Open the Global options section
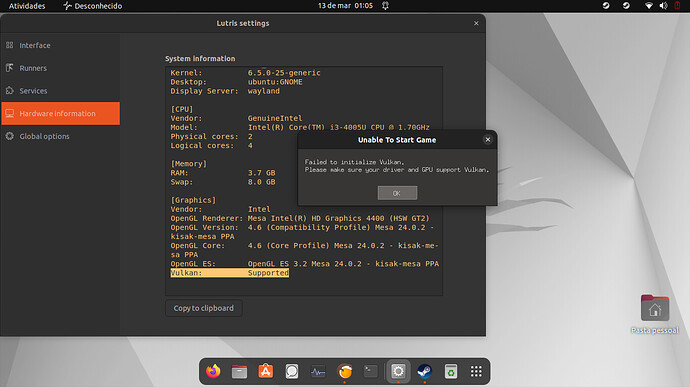690x387 pixels. 60,136
